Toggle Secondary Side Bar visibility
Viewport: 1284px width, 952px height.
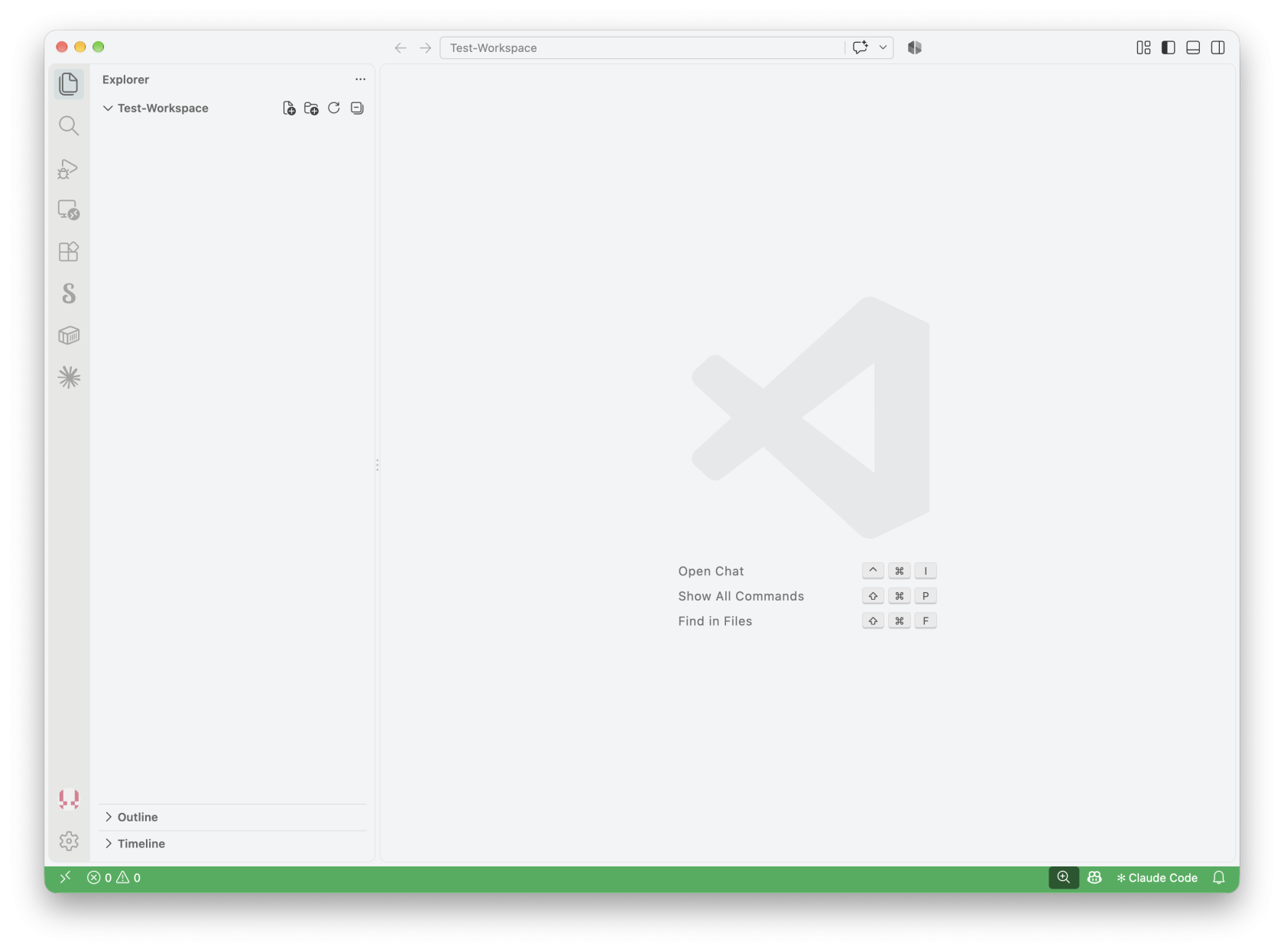[x=1218, y=47]
